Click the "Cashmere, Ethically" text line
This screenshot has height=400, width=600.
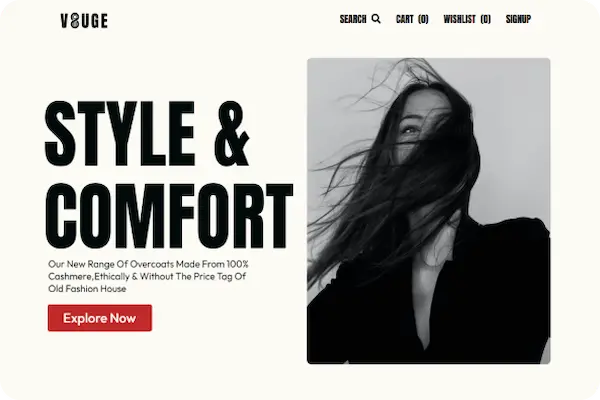click(147, 276)
